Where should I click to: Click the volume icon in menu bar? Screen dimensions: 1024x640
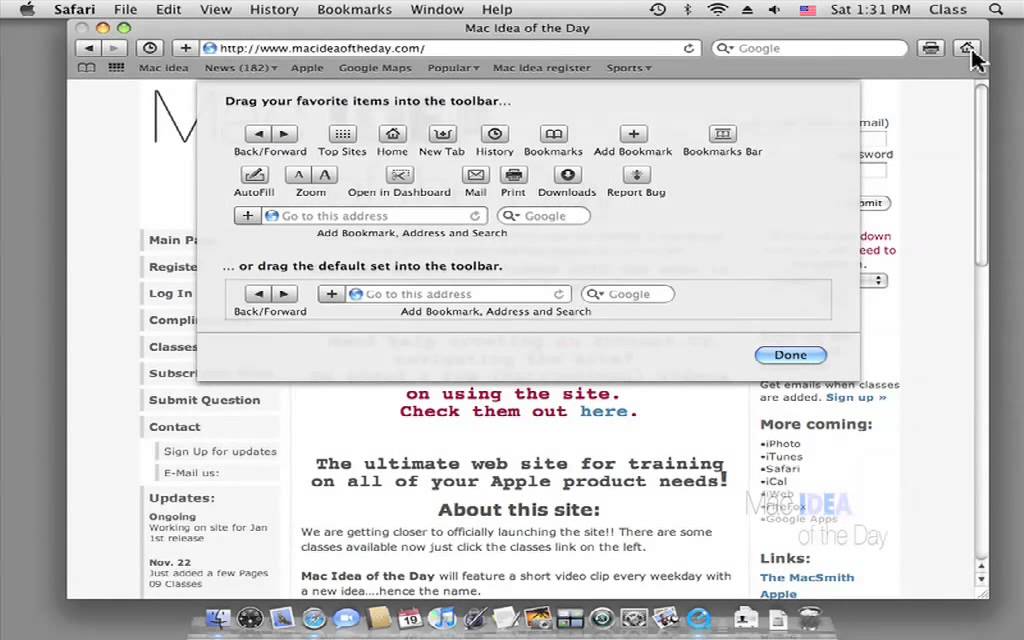[775, 10]
